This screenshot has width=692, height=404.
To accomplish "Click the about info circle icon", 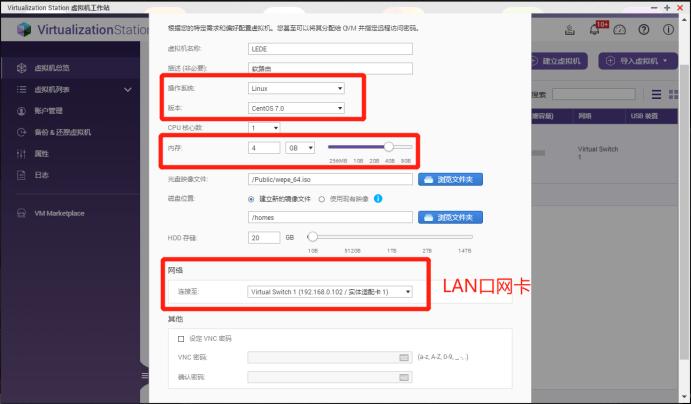I will coord(668,30).
